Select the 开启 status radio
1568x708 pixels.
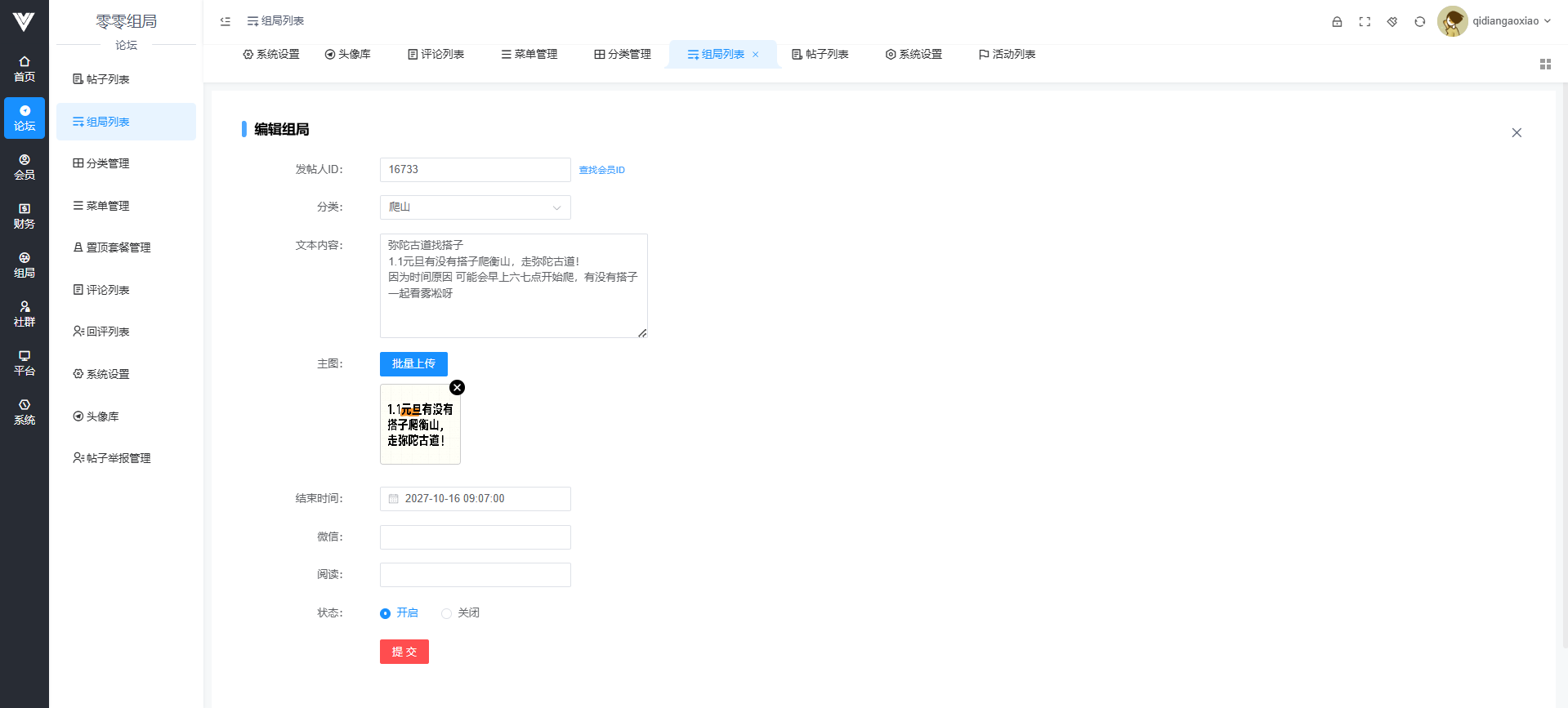[x=386, y=613]
